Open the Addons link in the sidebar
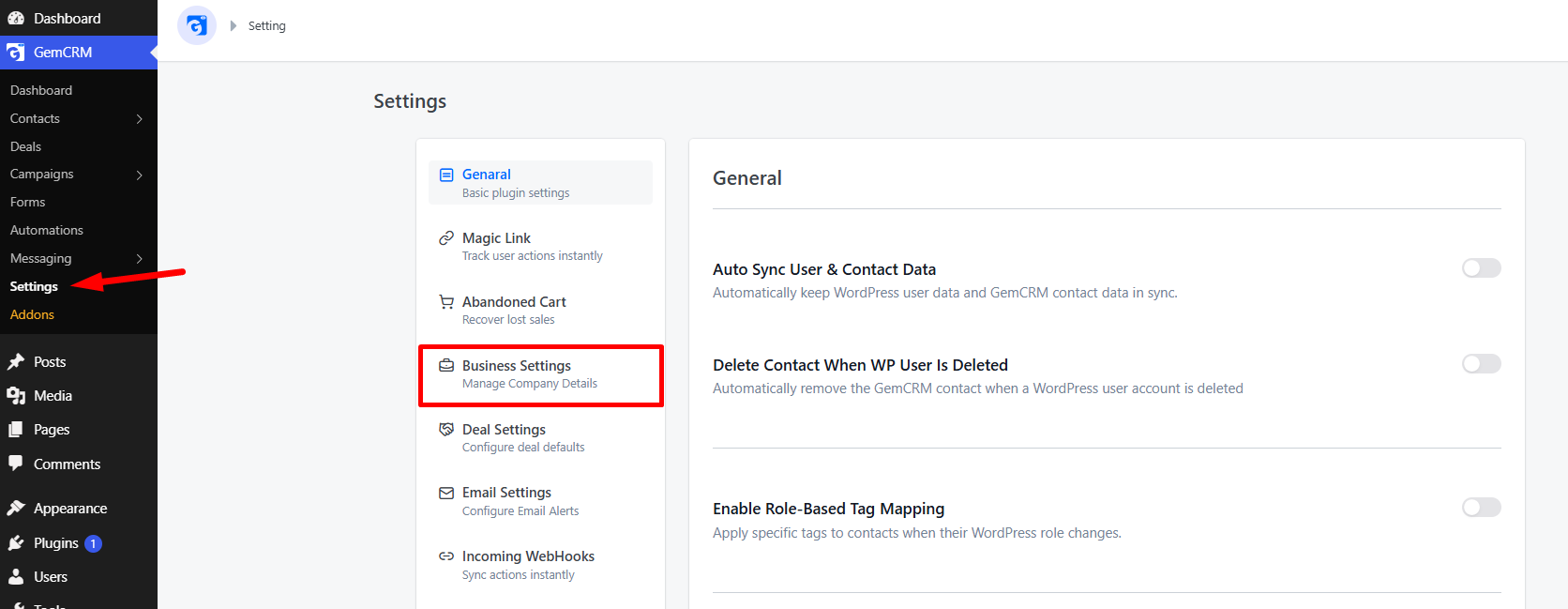Viewport: 1568px width, 609px height. point(33,314)
